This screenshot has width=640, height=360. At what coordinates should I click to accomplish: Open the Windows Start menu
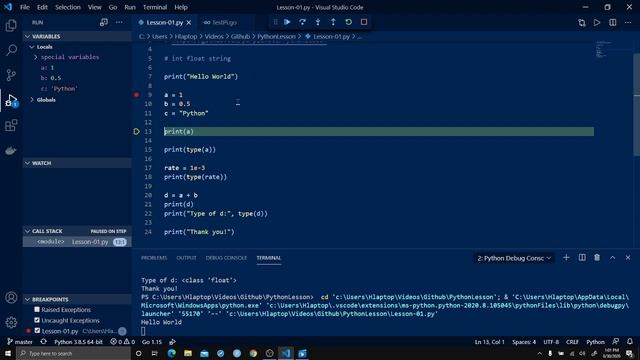8,353
